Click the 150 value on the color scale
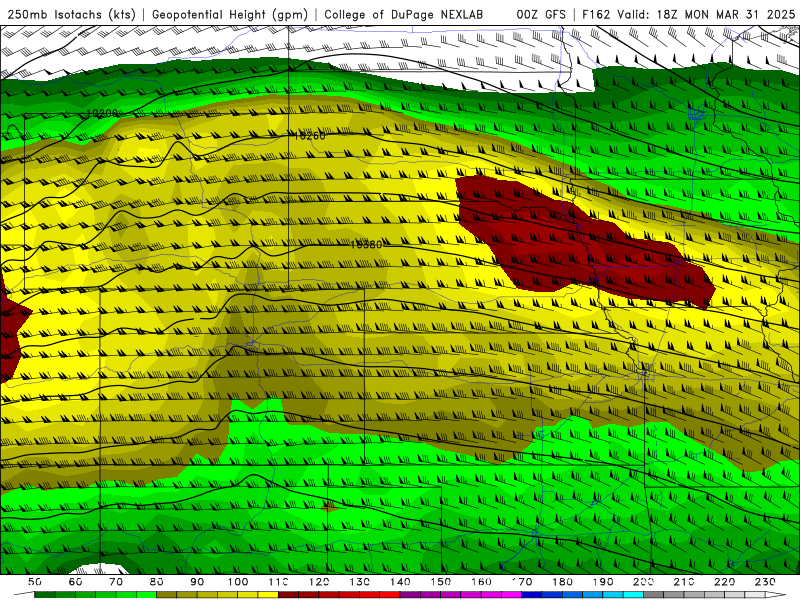800x600 pixels. (x=441, y=582)
